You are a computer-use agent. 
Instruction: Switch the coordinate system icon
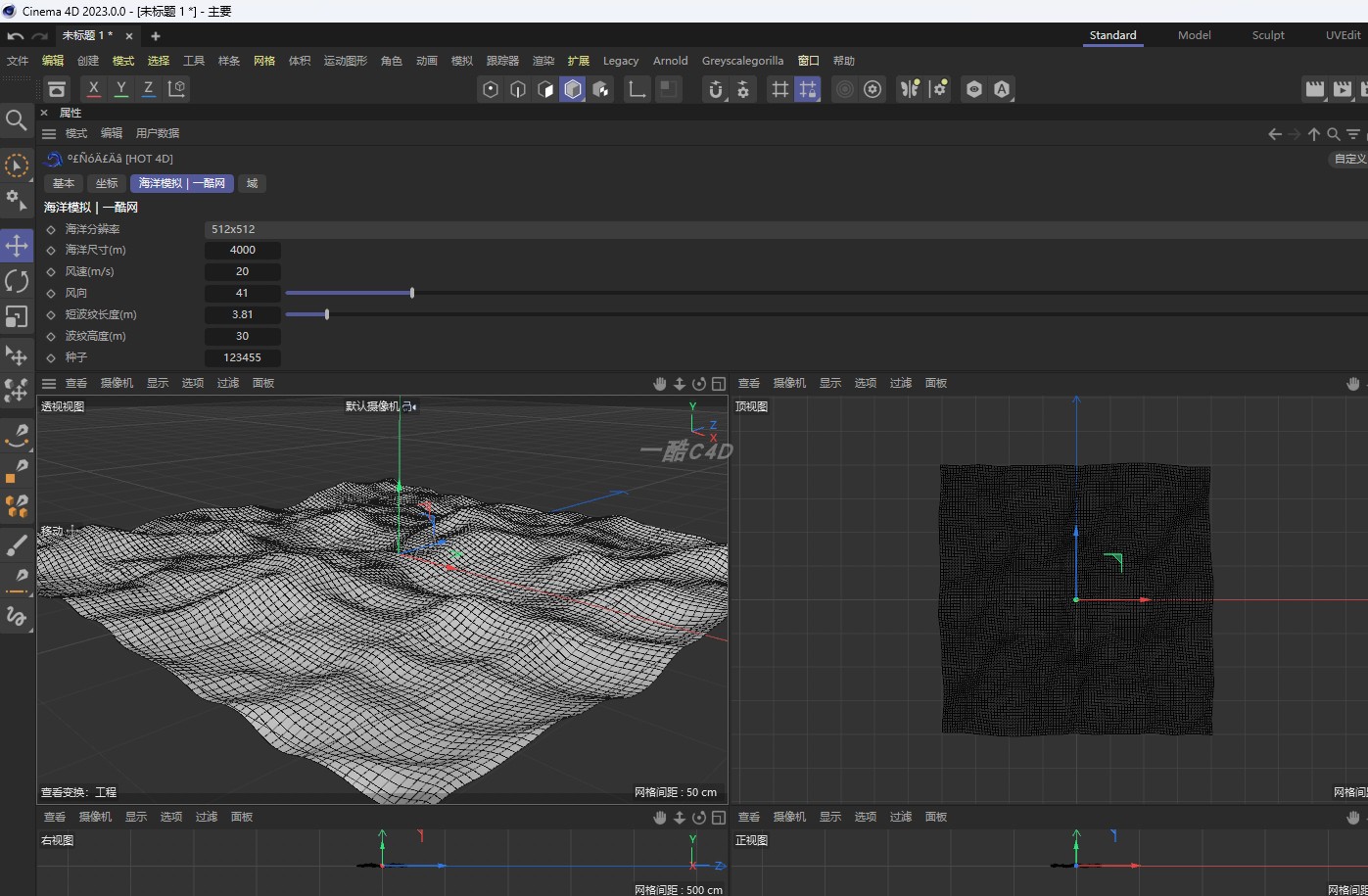pos(177,88)
